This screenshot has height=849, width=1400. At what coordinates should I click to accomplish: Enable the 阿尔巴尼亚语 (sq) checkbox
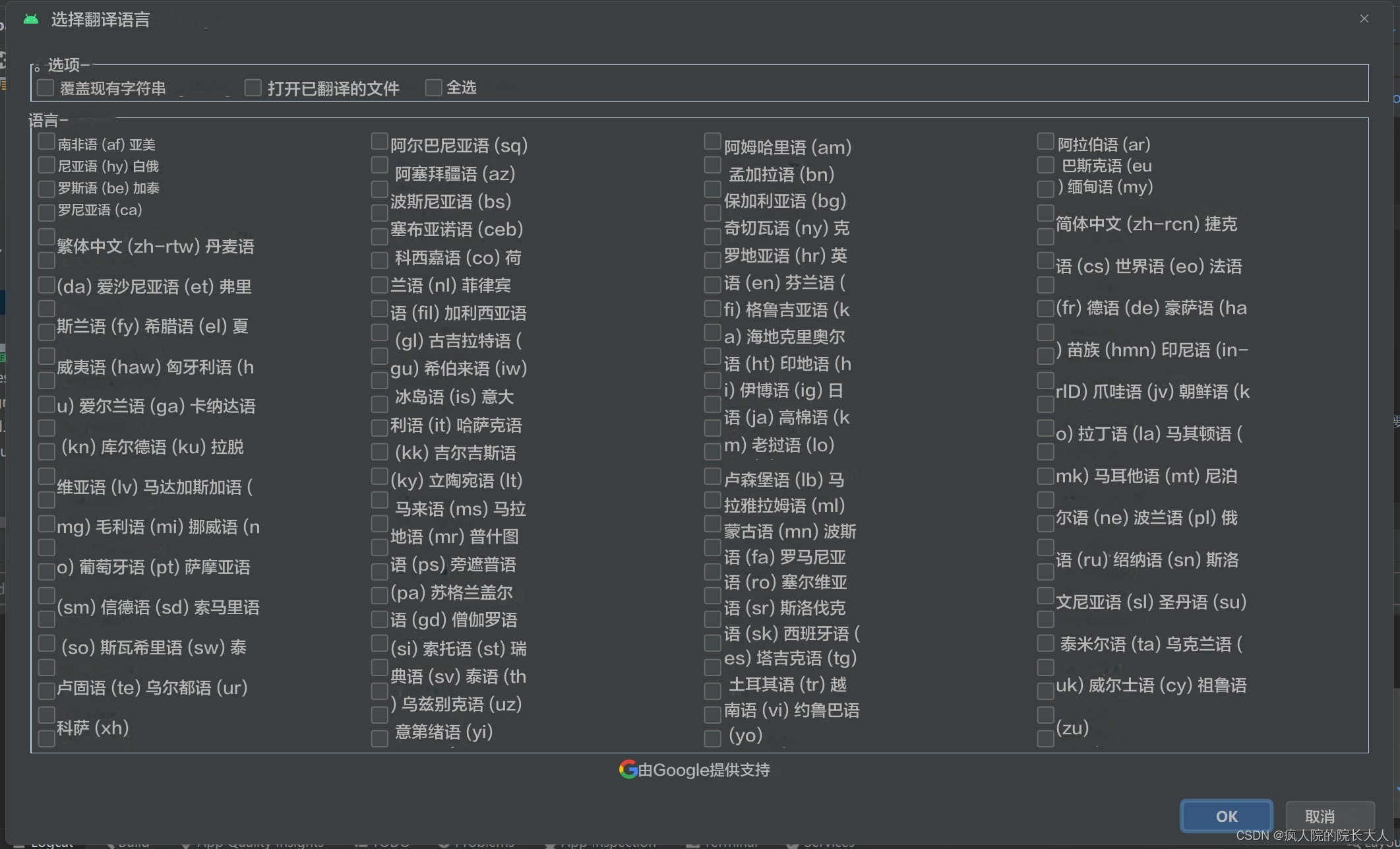tap(379, 141)
